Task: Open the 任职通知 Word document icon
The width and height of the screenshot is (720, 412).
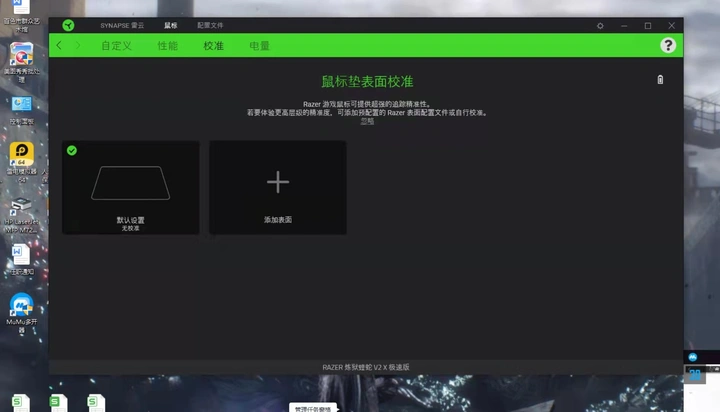Action: 22,260
